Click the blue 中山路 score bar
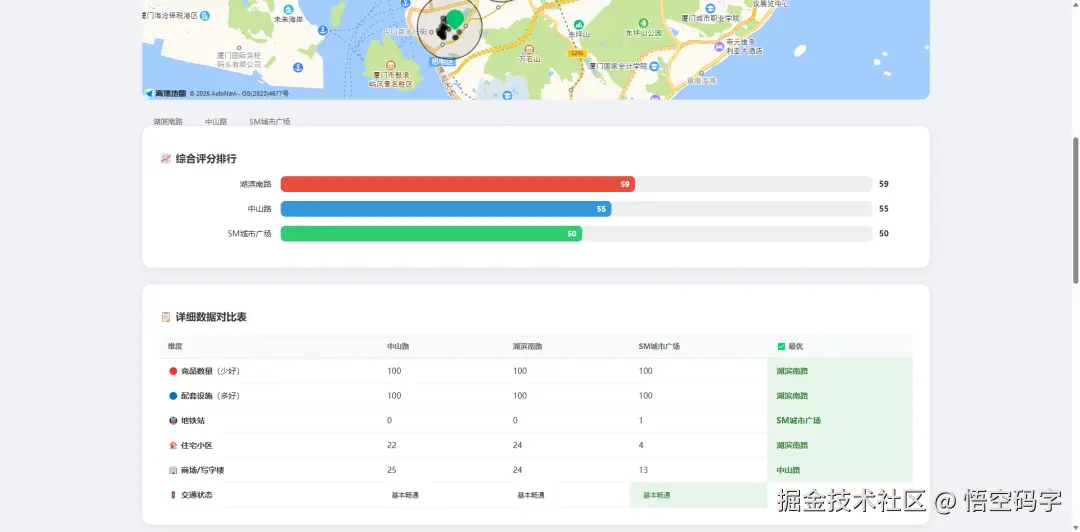This screenshot has width=1080, height=532. point(446,209)
